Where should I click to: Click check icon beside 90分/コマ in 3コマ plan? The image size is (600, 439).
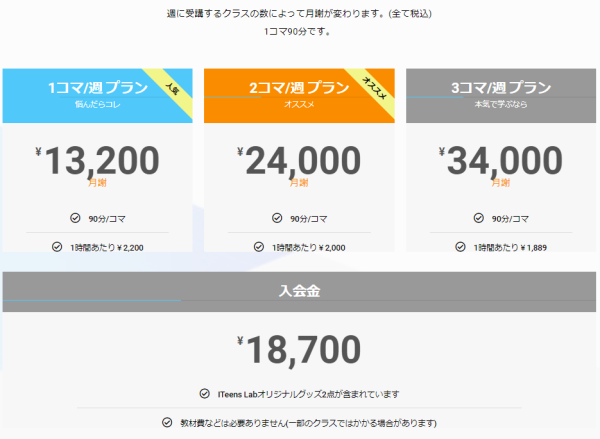[479, 218]
